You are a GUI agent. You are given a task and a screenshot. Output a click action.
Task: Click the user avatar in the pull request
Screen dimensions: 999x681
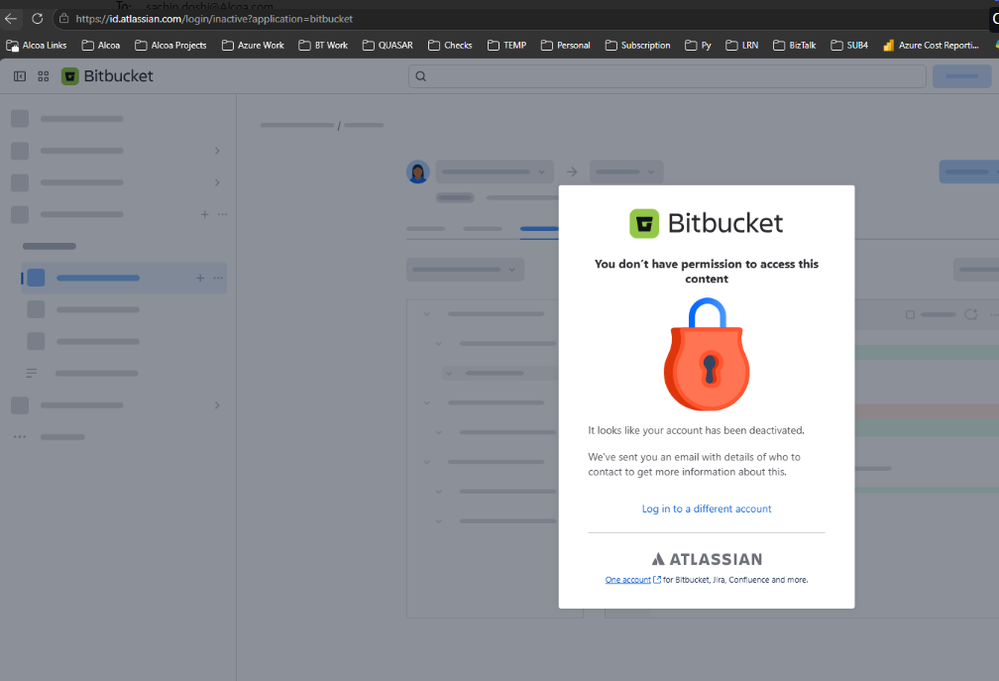[418, 172]
